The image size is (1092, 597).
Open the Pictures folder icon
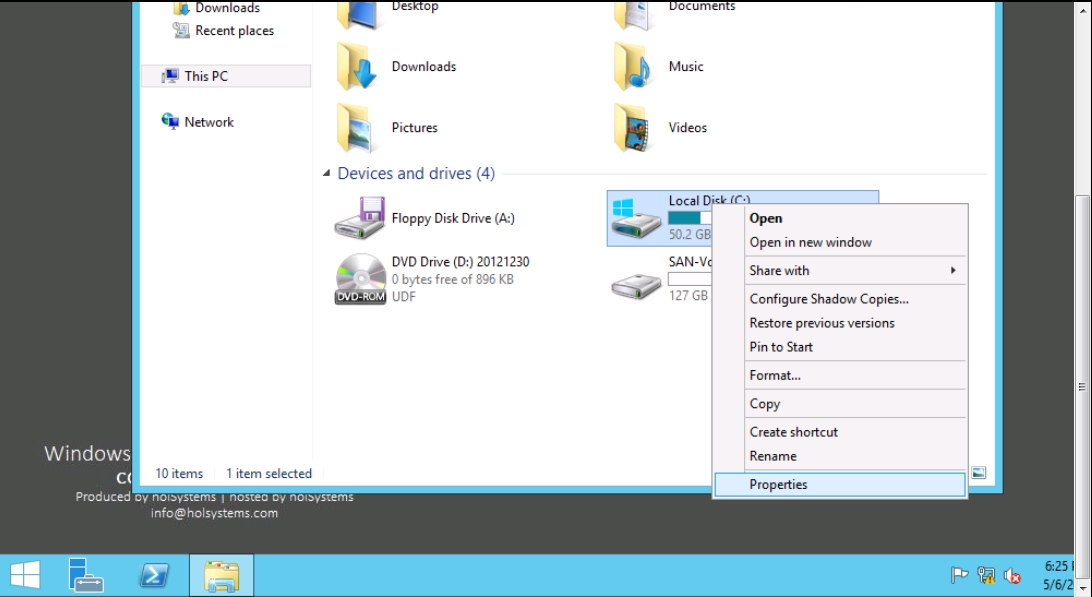[357, 128]
